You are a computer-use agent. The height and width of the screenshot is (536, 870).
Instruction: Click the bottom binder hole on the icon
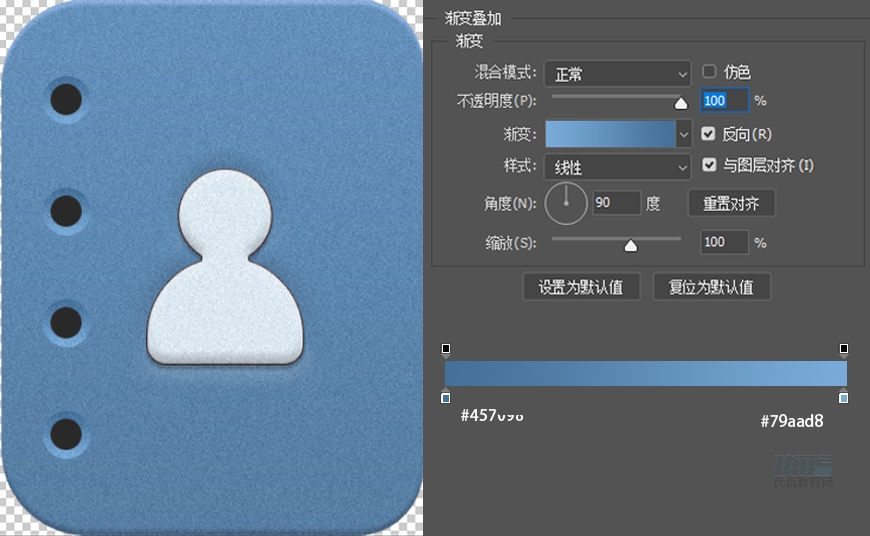click(x=66, y=434)
